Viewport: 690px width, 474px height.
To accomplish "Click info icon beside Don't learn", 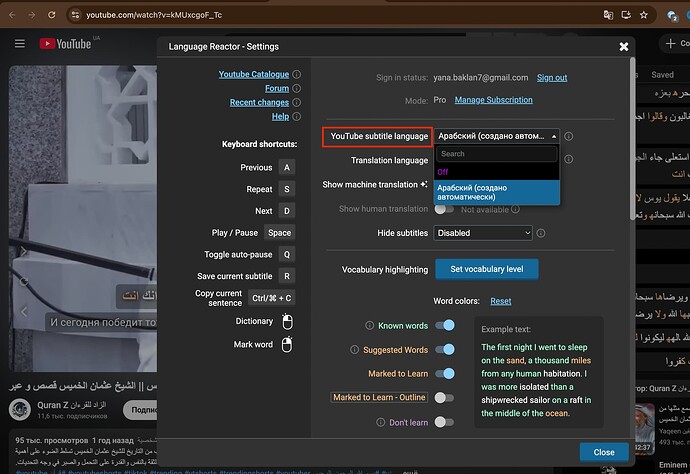I will (x=380, y=422).
